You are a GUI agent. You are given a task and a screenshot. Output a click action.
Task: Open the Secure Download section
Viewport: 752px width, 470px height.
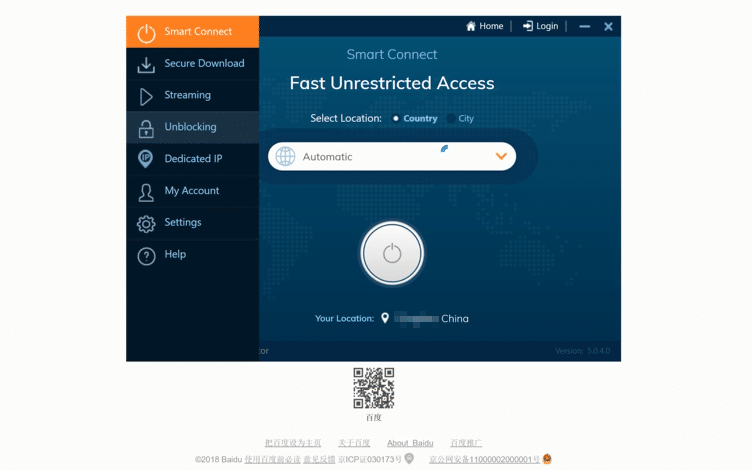(193, 64)
